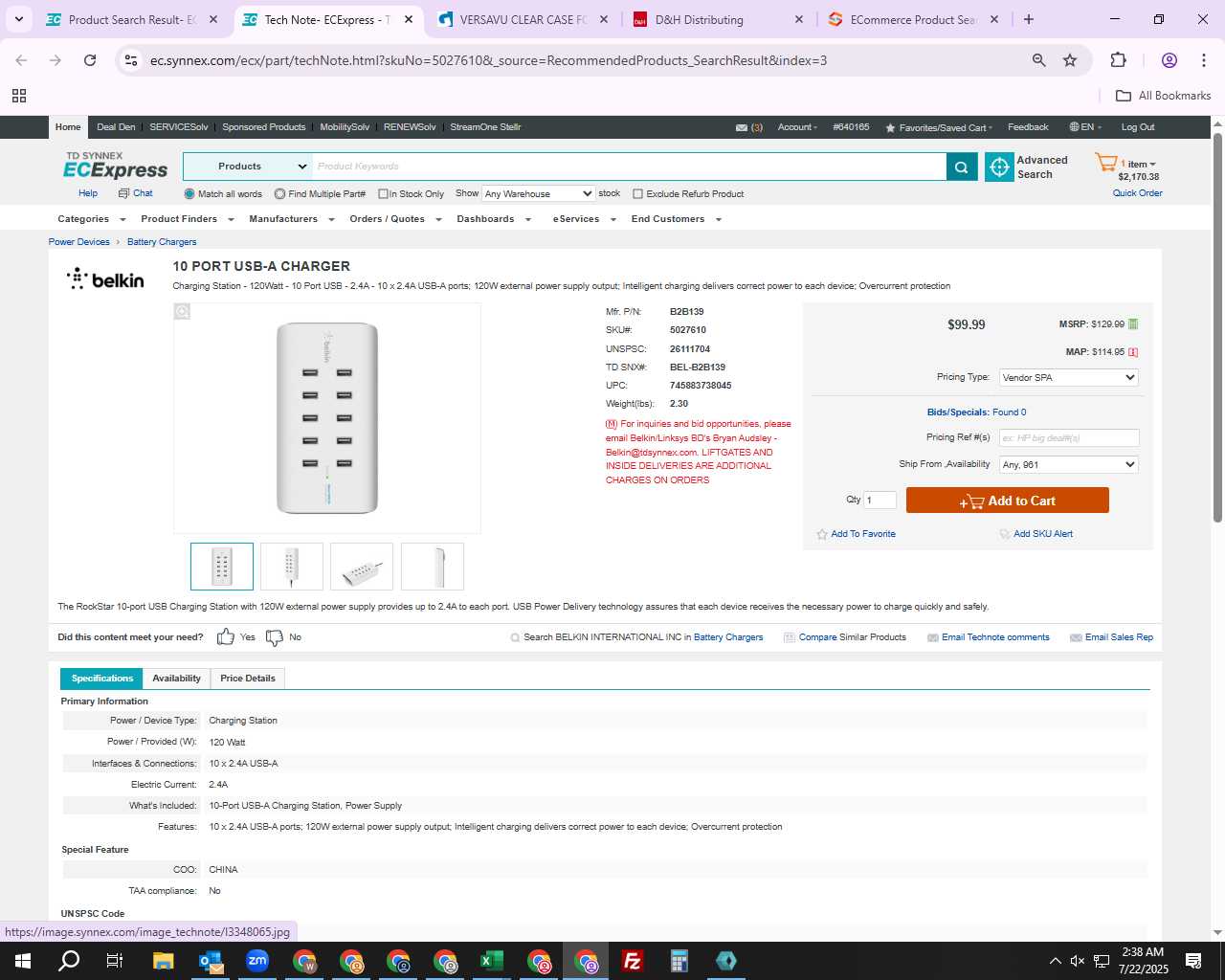
Task: Open the Products search category dropdown
Action: pos(248,167)
